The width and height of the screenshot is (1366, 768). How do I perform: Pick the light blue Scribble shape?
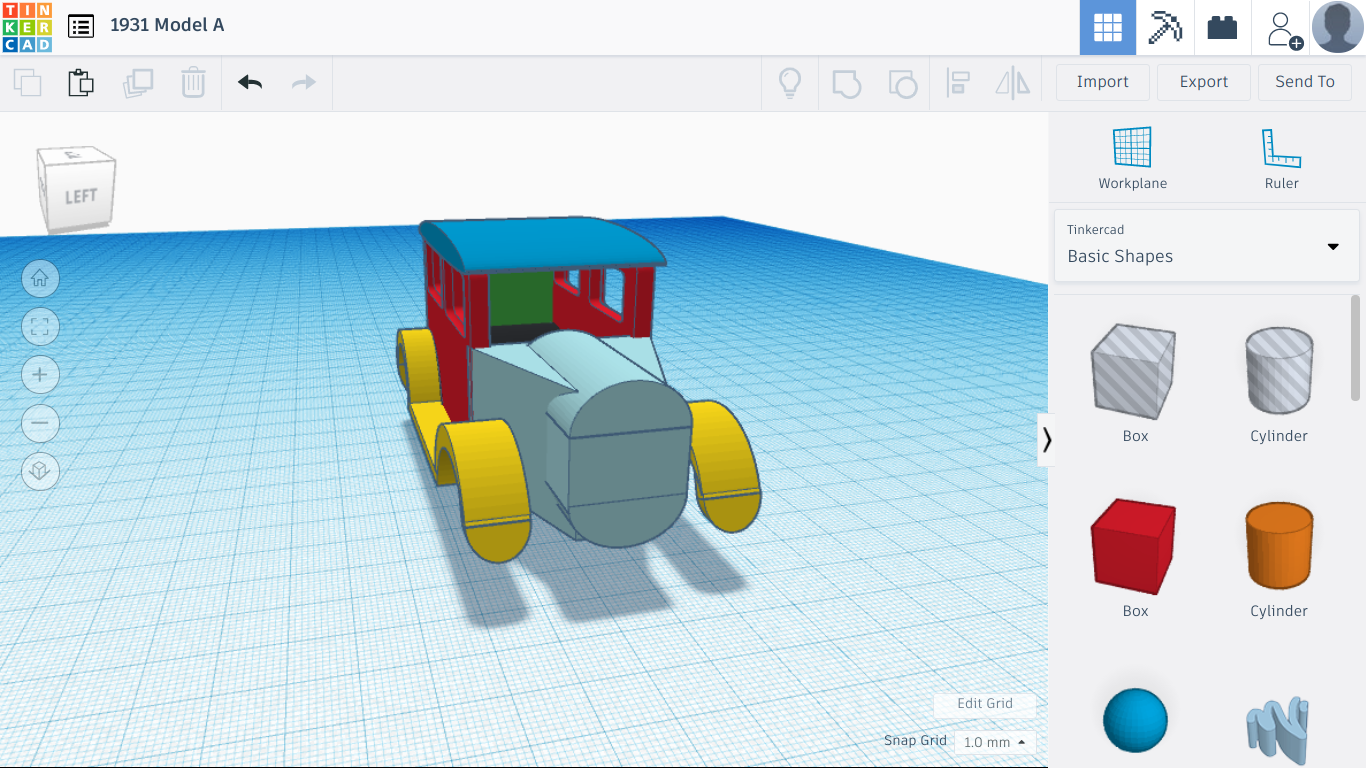(1279, 730)
